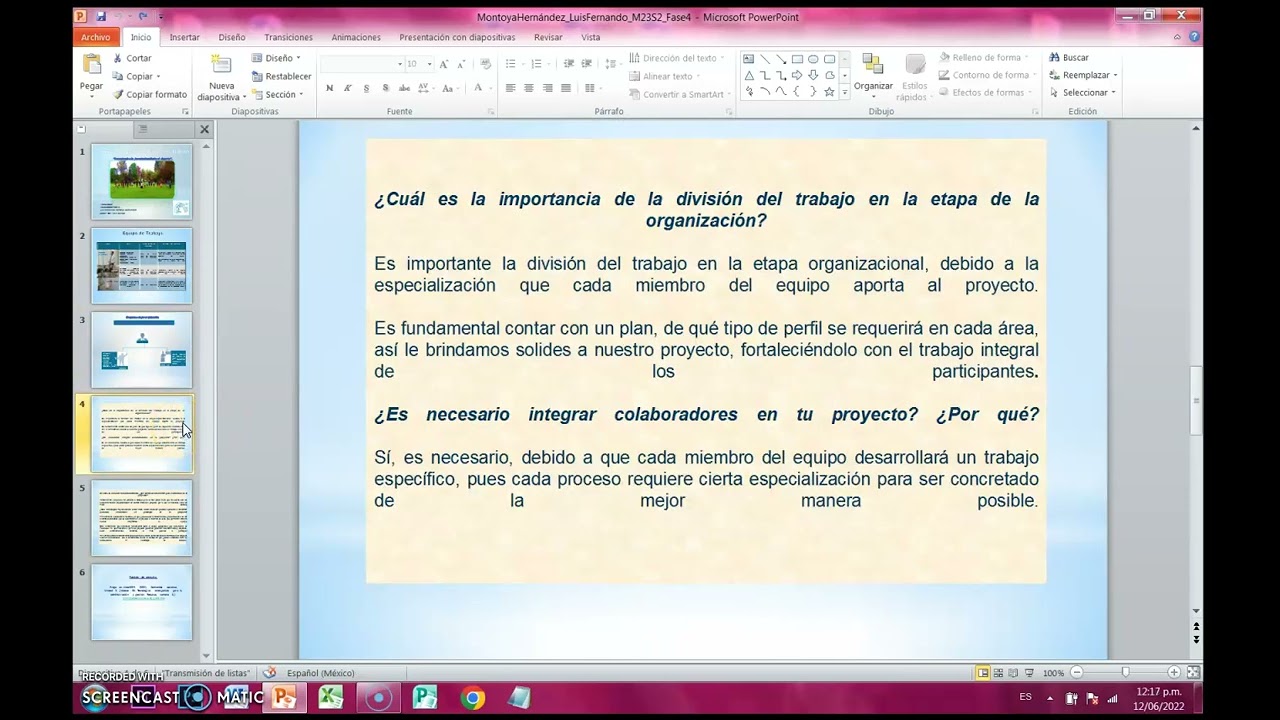Open the Organizar arrange menu
Image resolution: width=1280 pixels, height=720 pixels.
point(873,75)
